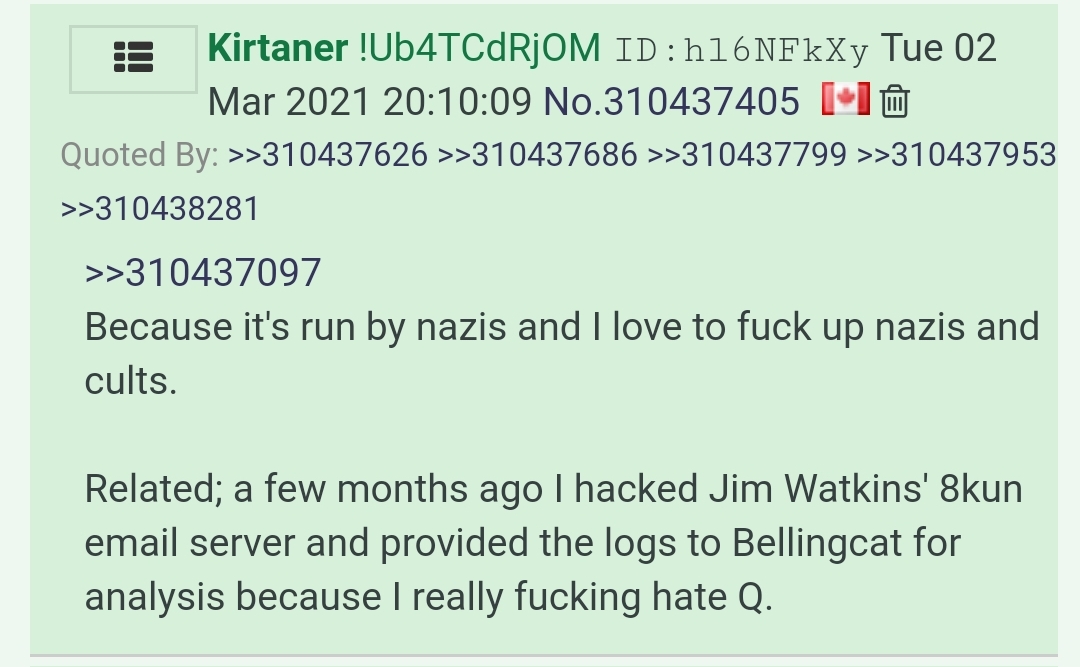This screenshot has height=667, width=1080.
Task: Click the 'No.' prefix before the post number
Action: click(573, 102)
